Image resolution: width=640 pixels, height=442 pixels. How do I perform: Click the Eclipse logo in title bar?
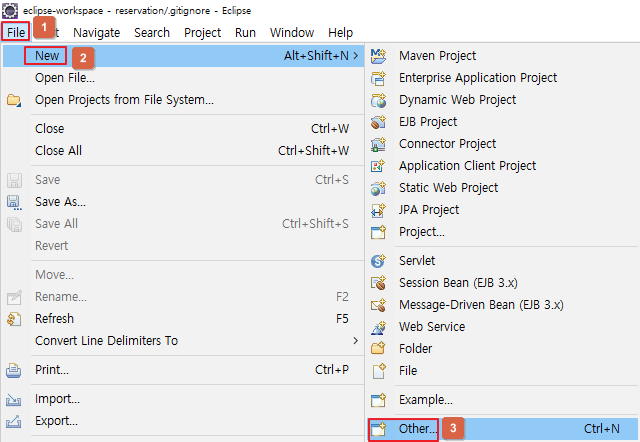[x=10, y=11]
